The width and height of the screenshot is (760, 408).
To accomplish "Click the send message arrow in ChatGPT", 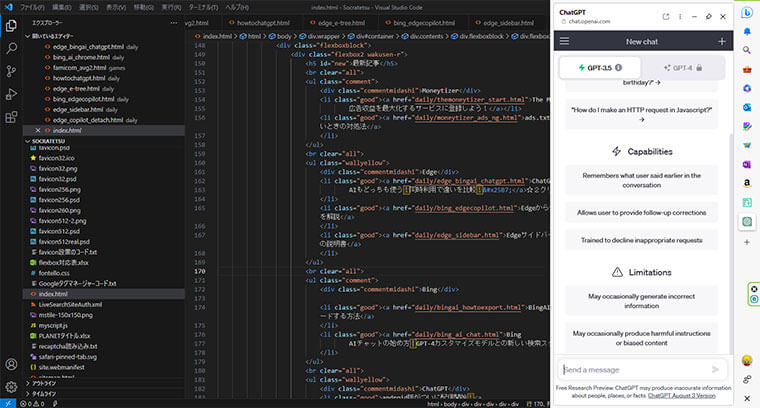I will 715,369.
